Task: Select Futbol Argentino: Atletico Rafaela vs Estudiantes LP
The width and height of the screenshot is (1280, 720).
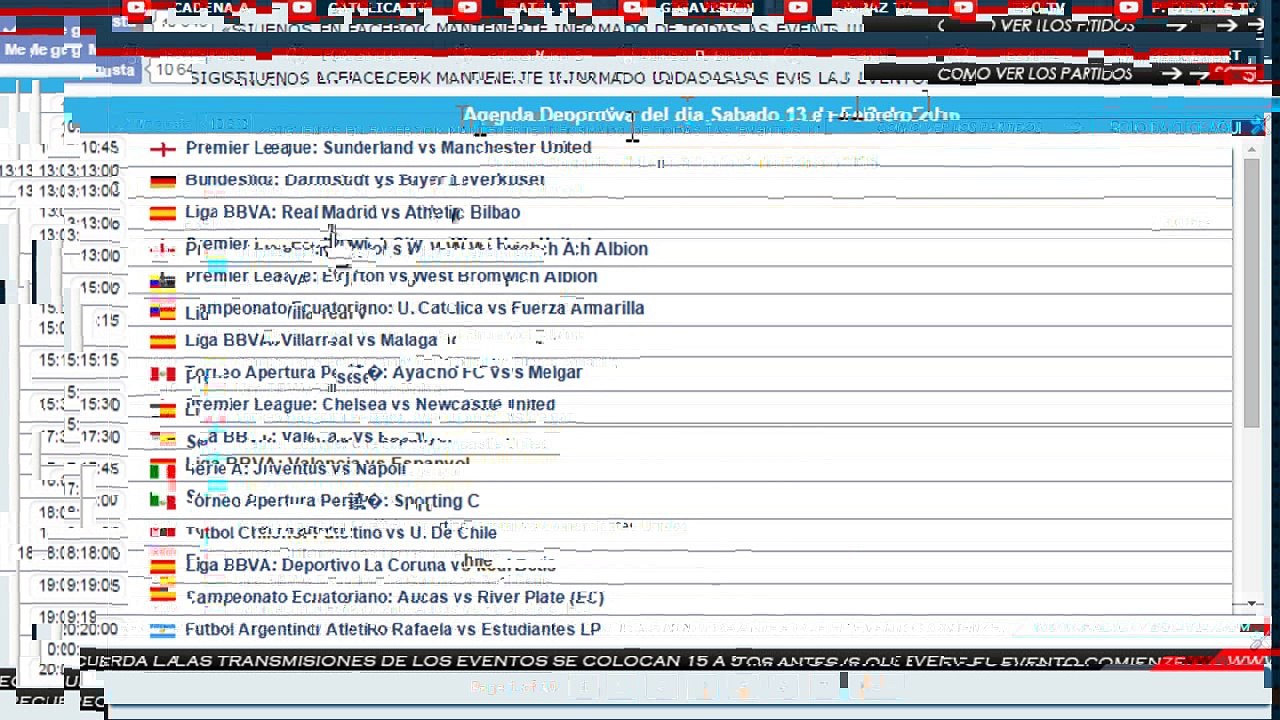Action: (393, 629)
